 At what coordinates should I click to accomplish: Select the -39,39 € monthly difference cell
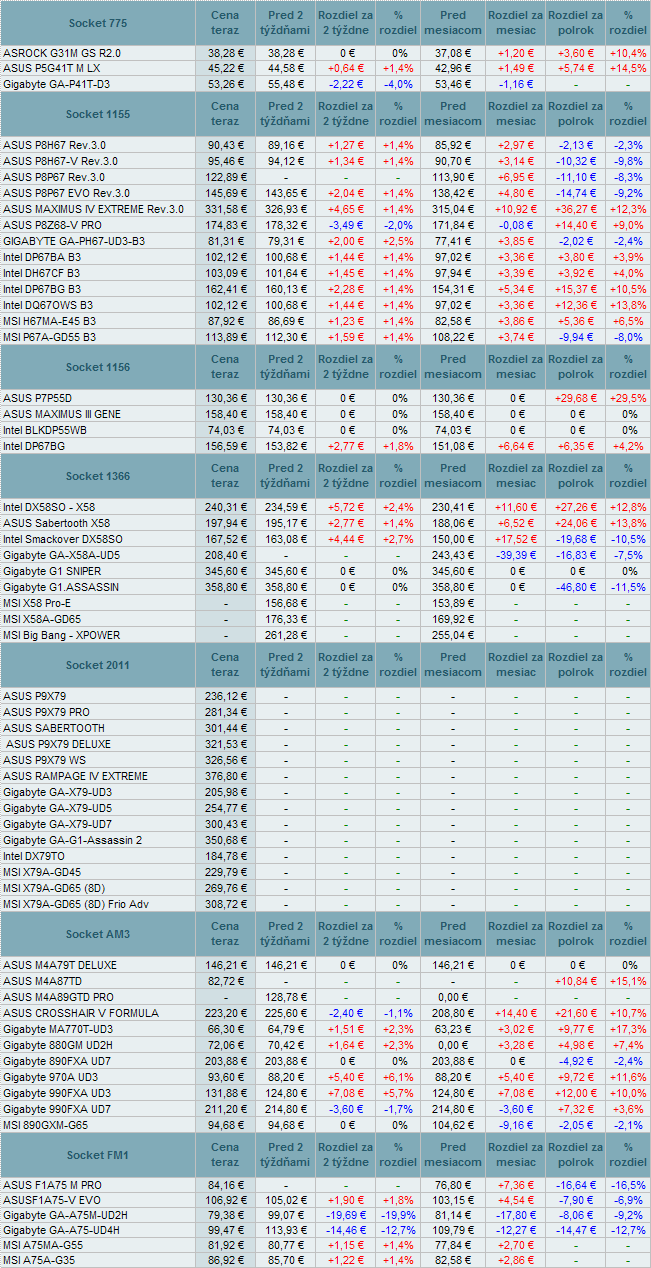(517, 555)
